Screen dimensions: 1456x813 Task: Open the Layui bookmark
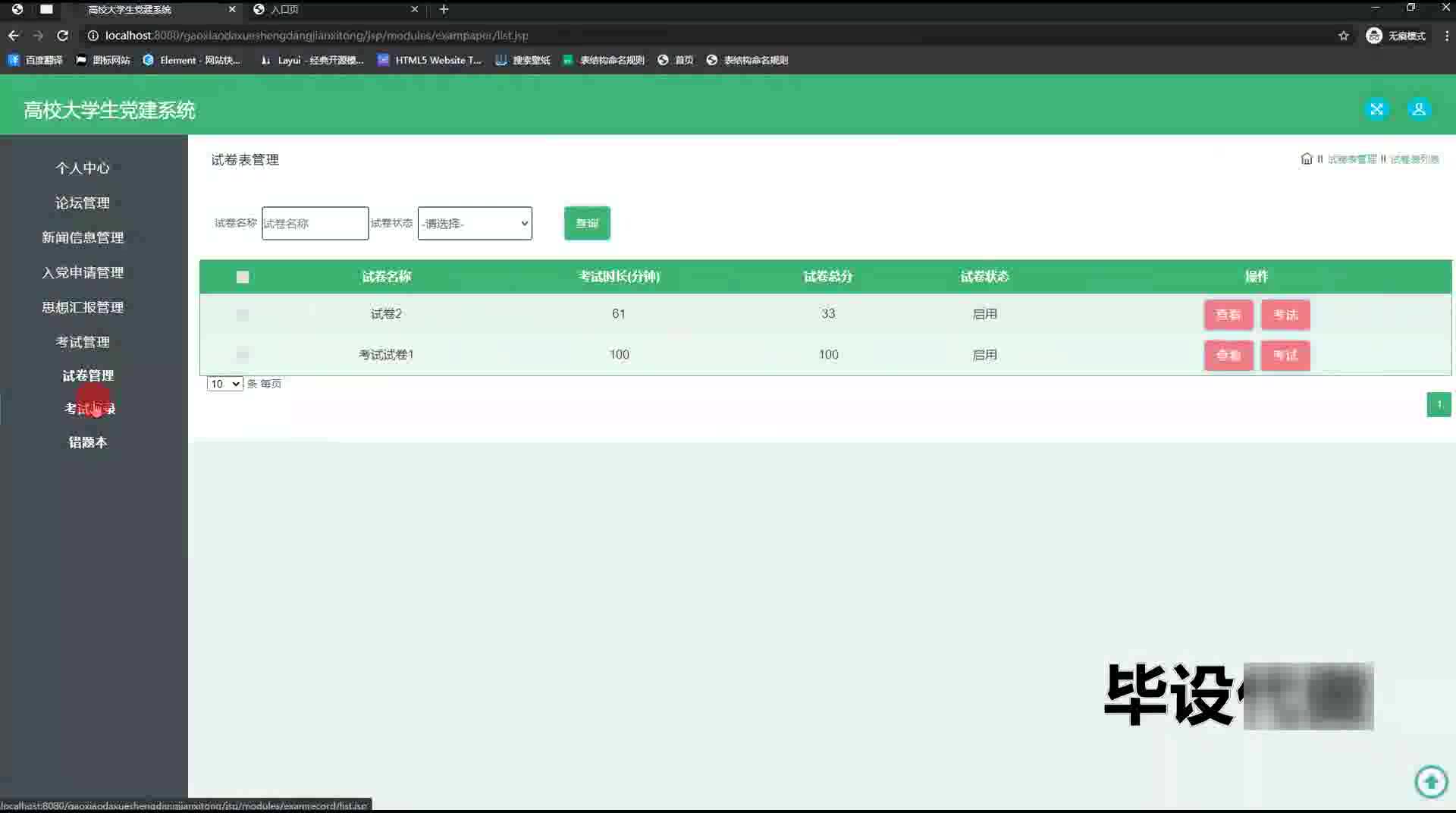pyautogui.click(x=312, y=60)
